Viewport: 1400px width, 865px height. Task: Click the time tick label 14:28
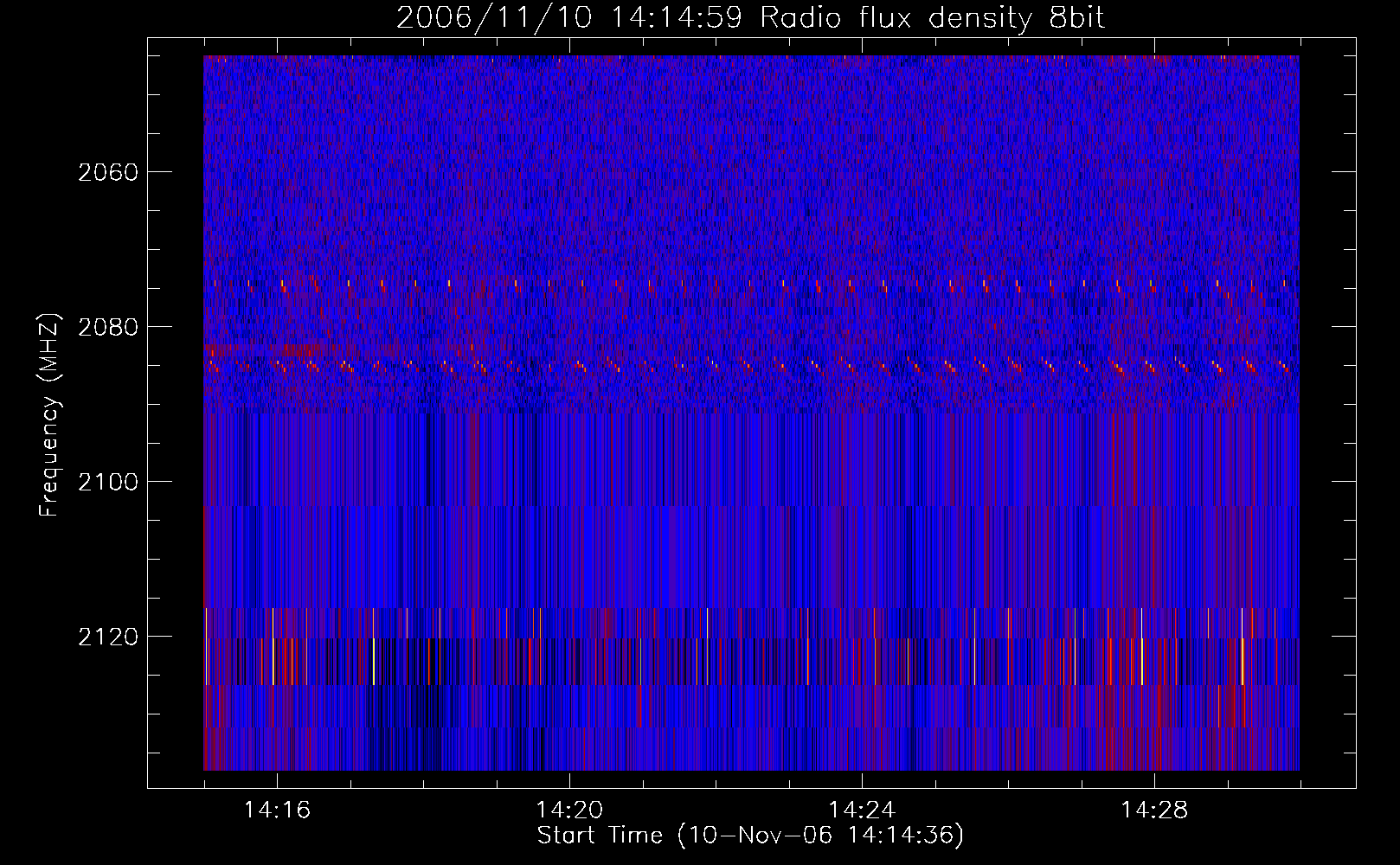1154,810
